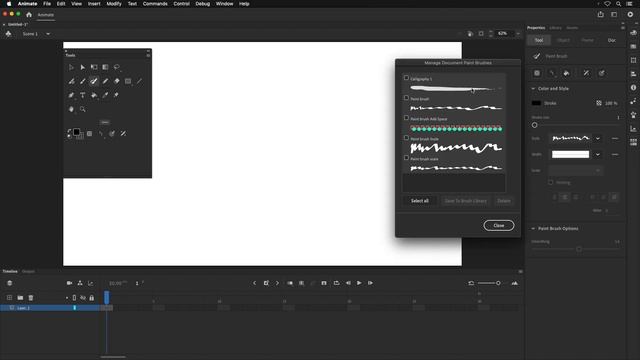This screenshot has width=640, height=360.
Task: Play the timeline animation
Action: (359, 283)
